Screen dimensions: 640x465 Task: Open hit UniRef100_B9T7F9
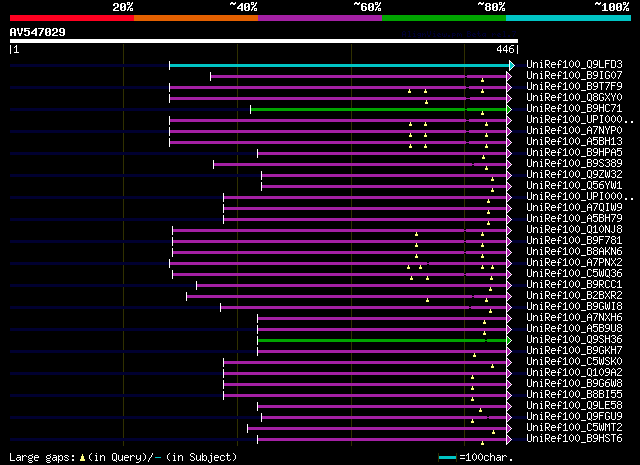pos(574,87)
